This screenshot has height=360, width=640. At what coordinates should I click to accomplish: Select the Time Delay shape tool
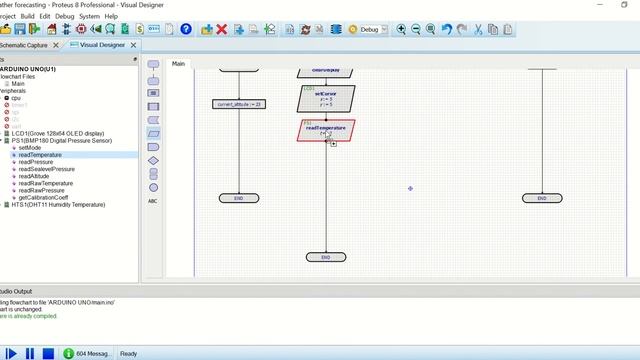[153, 147]
